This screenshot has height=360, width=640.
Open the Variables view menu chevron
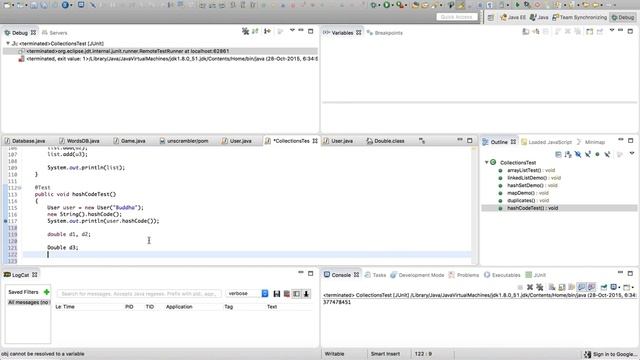611,31
